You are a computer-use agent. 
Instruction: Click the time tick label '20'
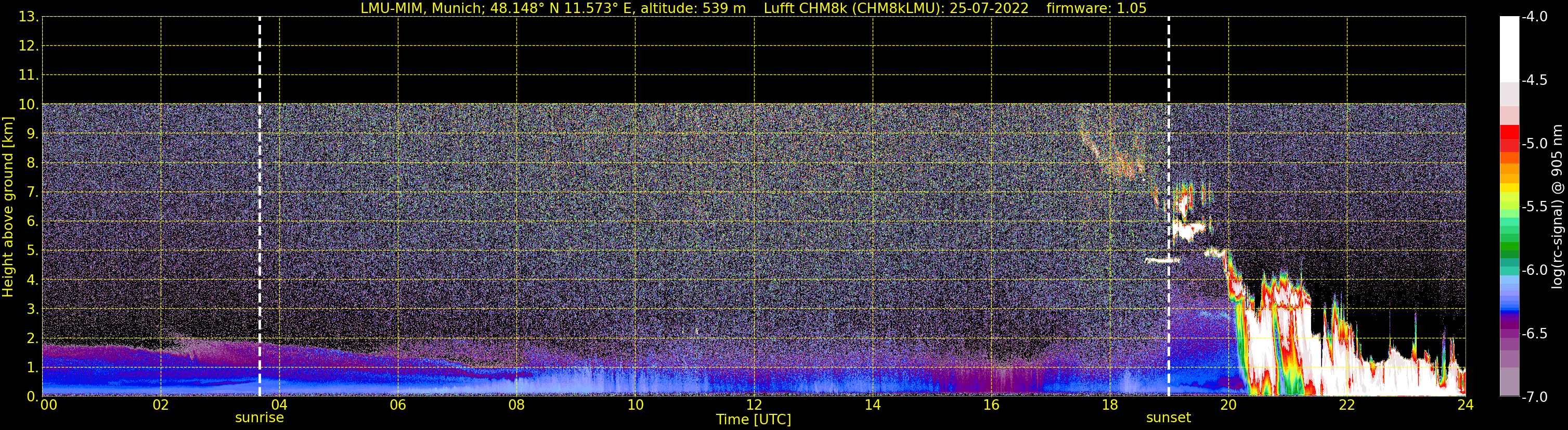[1228, 405]
